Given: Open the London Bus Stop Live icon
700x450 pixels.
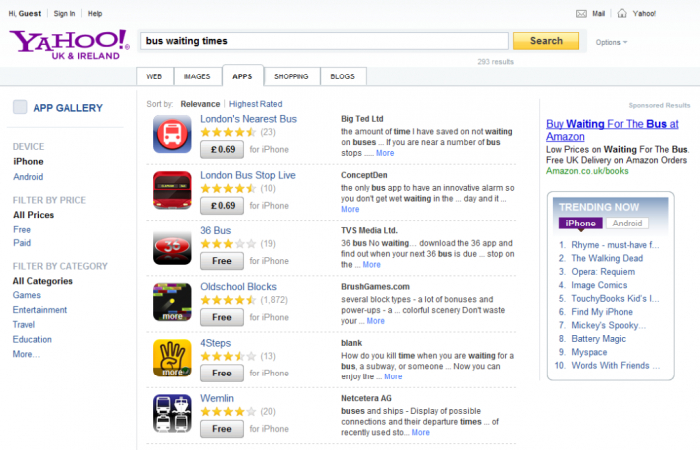Looking at the screenshot, I should coord(171,190).
